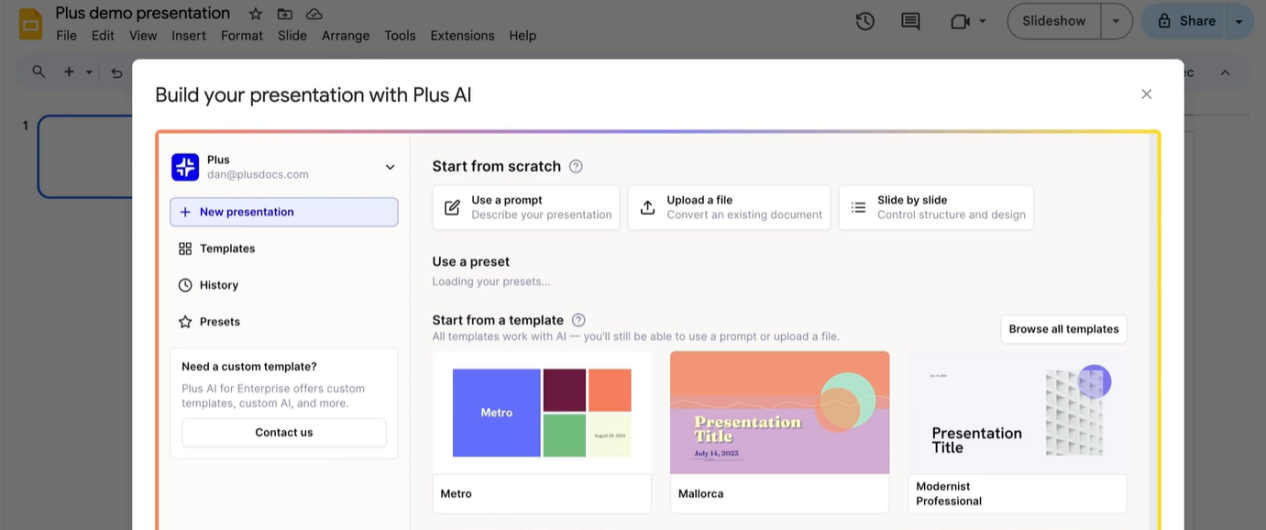Click the help icon beside Start from scratch
The image size is (1266, 530).
click(576, 167)
